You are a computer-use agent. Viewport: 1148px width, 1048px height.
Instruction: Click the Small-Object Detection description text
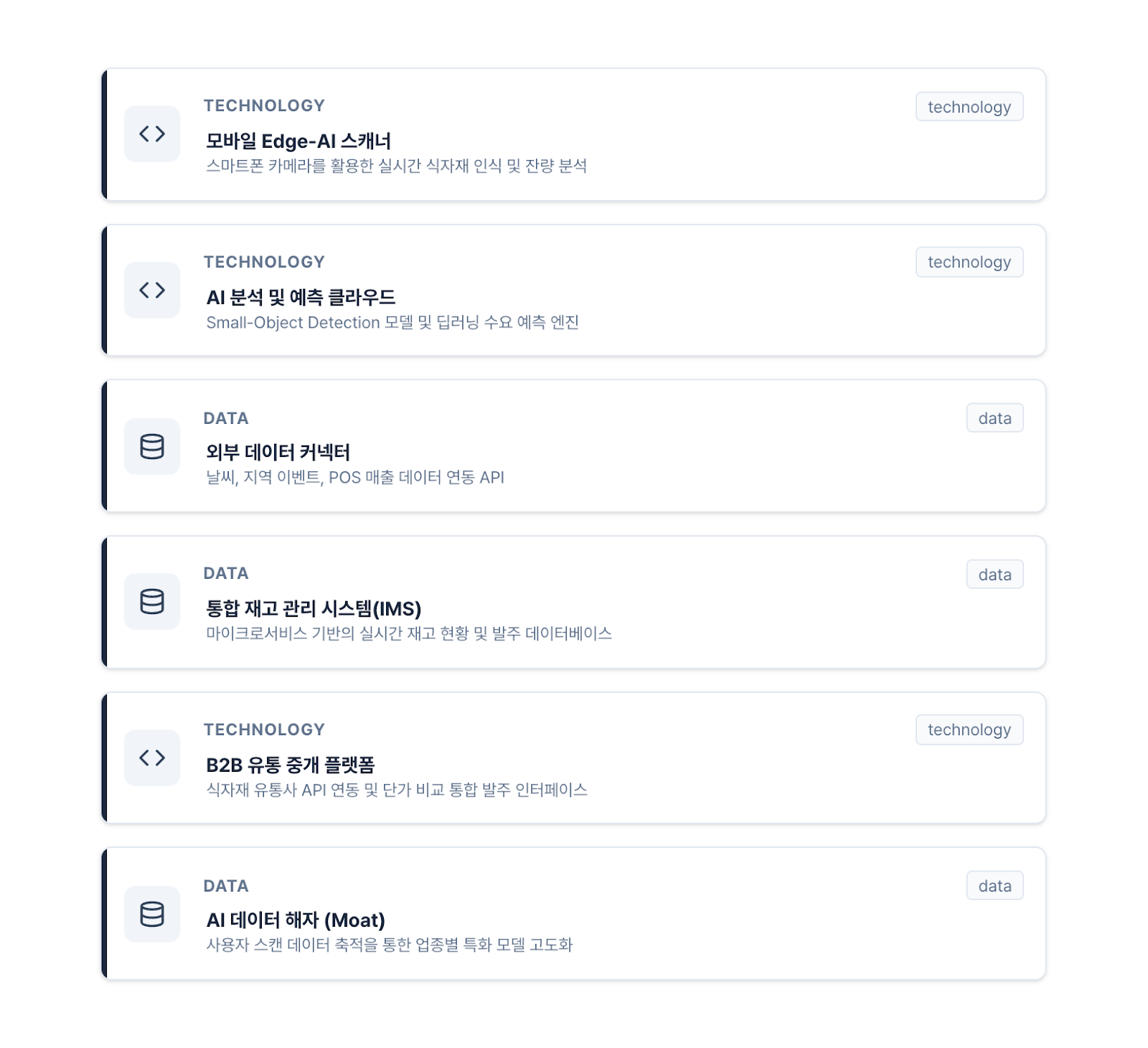pyautogui.click(x=392, y=323)
